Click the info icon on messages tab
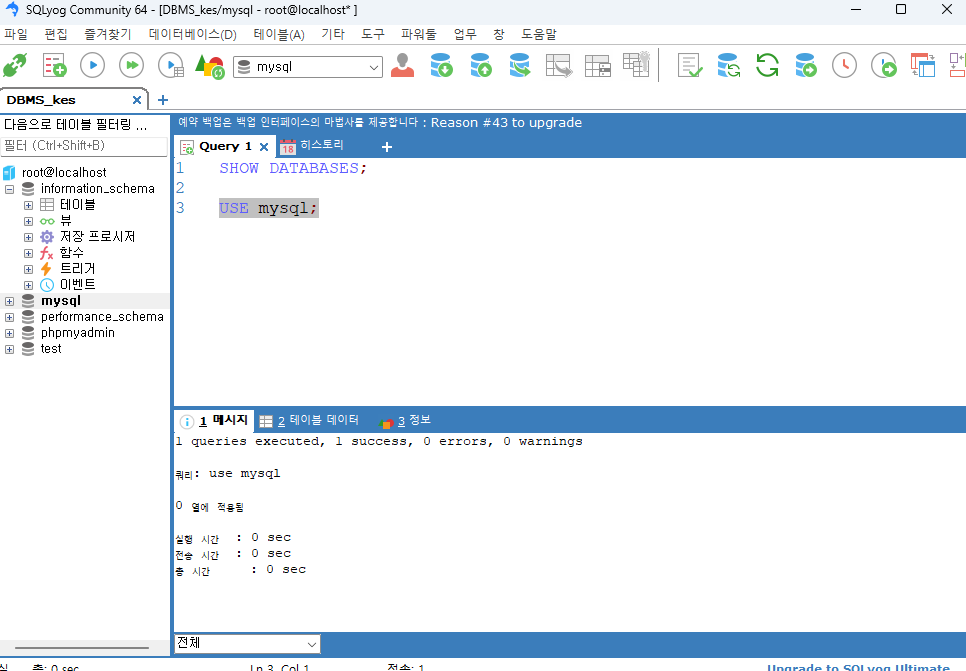The height and width of the screenshot is (671, 966). (x=187, y=421)
